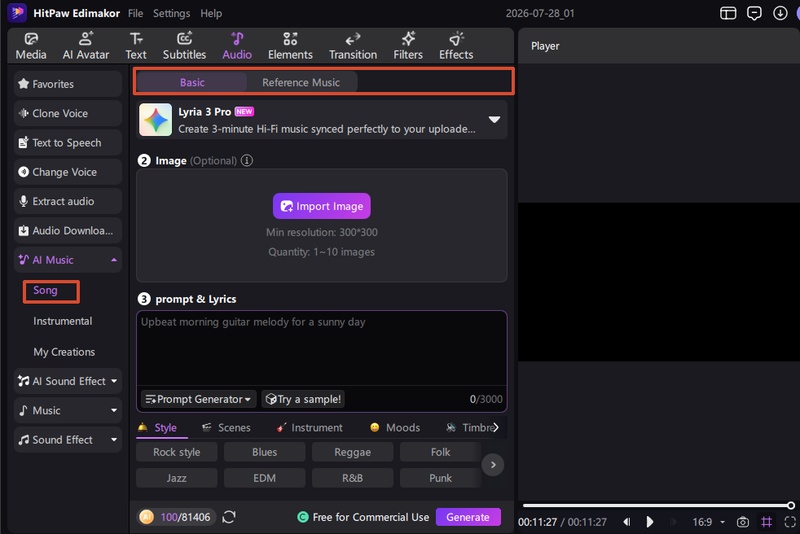Open the 16:9 aspect ratio dropdown
The image size is (800, 534).
pyautogui.click(x=708, y=522)
